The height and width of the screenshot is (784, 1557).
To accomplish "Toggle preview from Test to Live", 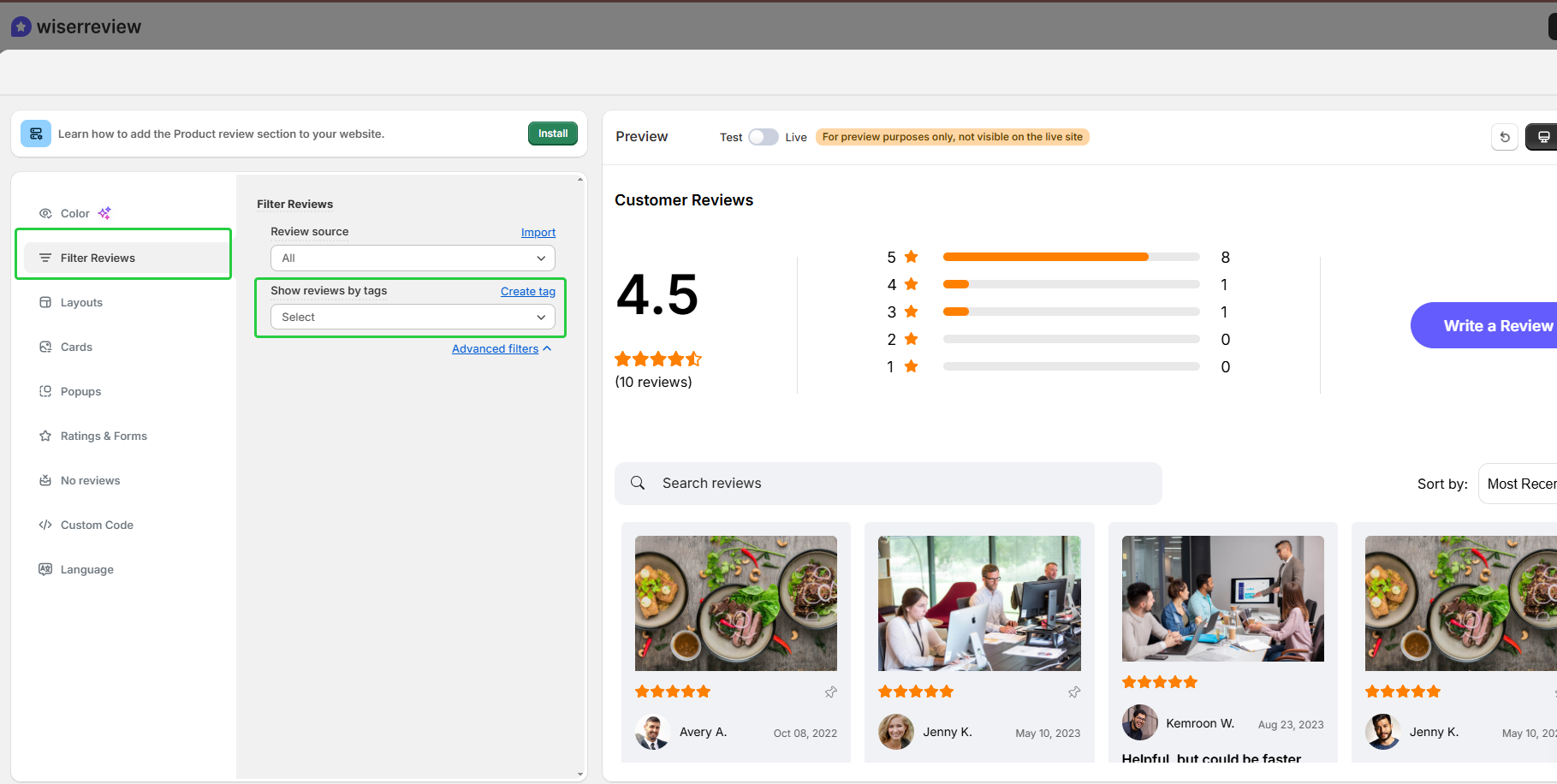I will coord(763,137).
